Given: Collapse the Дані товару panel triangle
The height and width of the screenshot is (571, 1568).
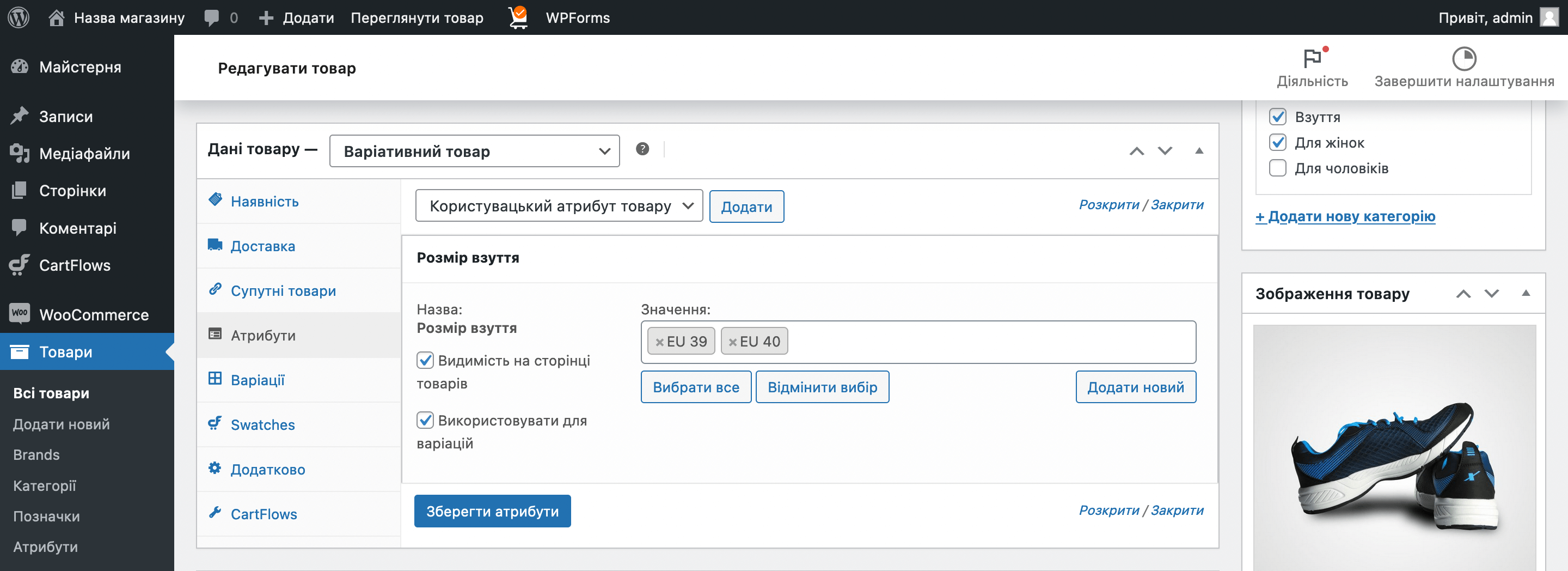Looking at the screenshot, I should [1198, 150].
